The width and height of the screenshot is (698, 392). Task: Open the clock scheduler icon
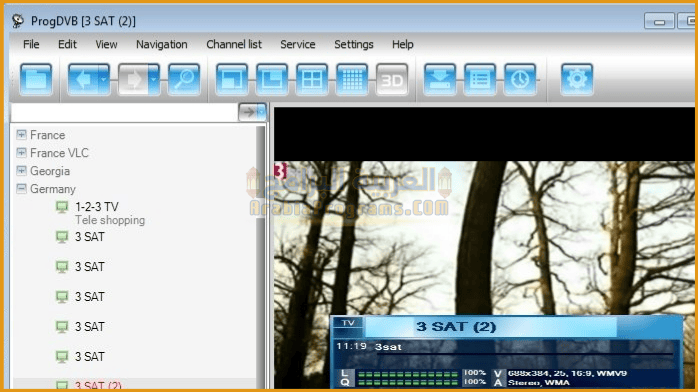click(x=519, y=79)
